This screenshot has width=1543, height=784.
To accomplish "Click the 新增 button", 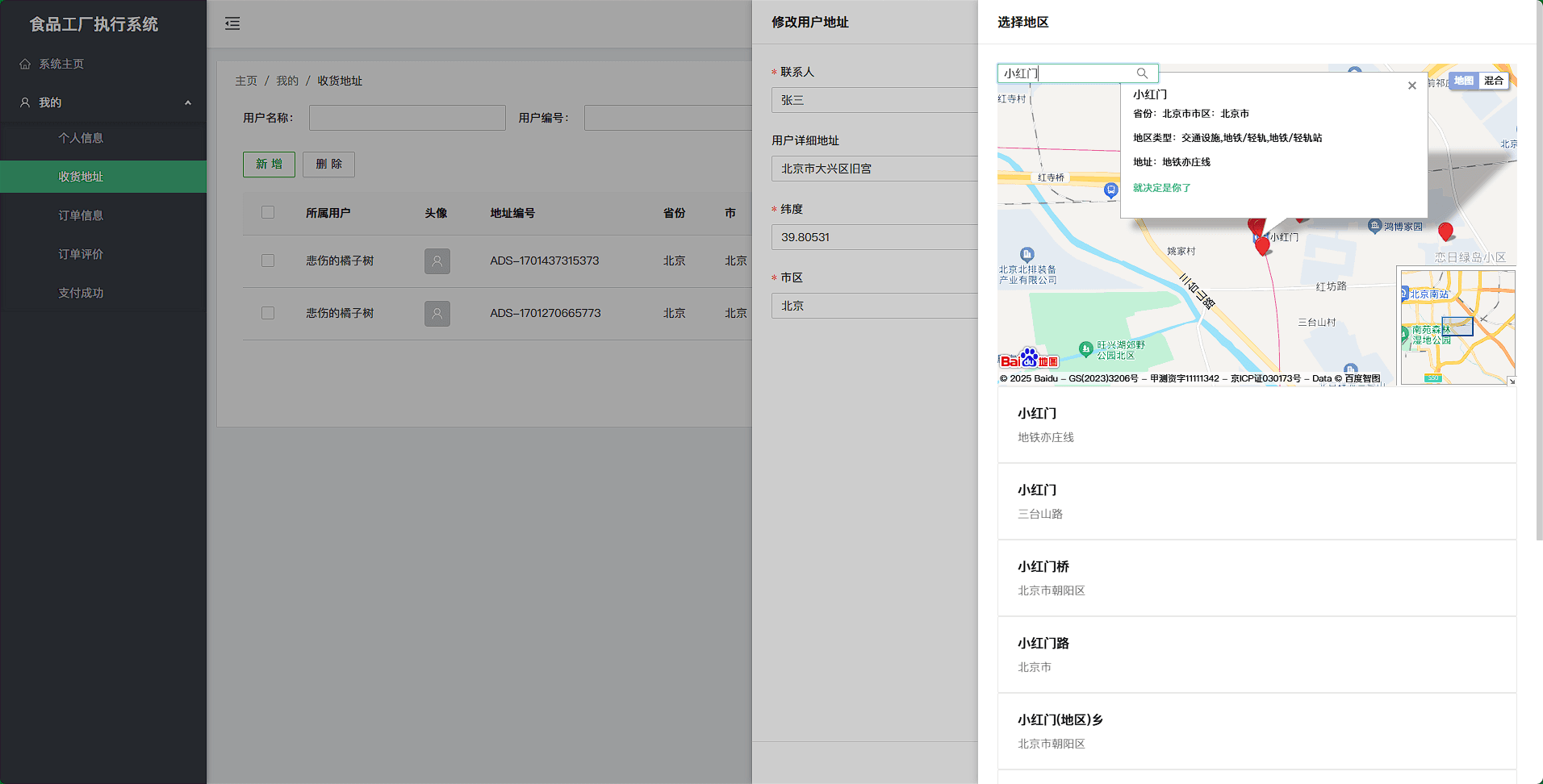I will click(x=269, y=165).
